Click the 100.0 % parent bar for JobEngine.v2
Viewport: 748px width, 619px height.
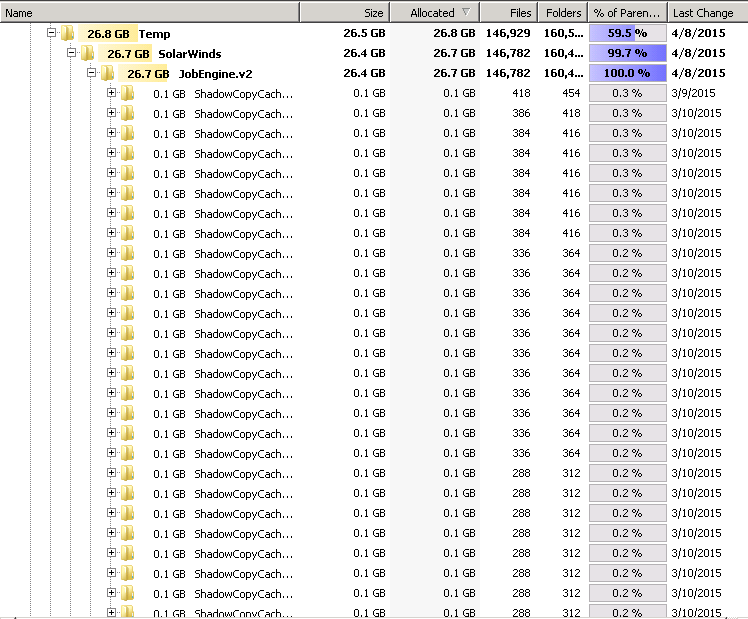[x=627, y=73]
